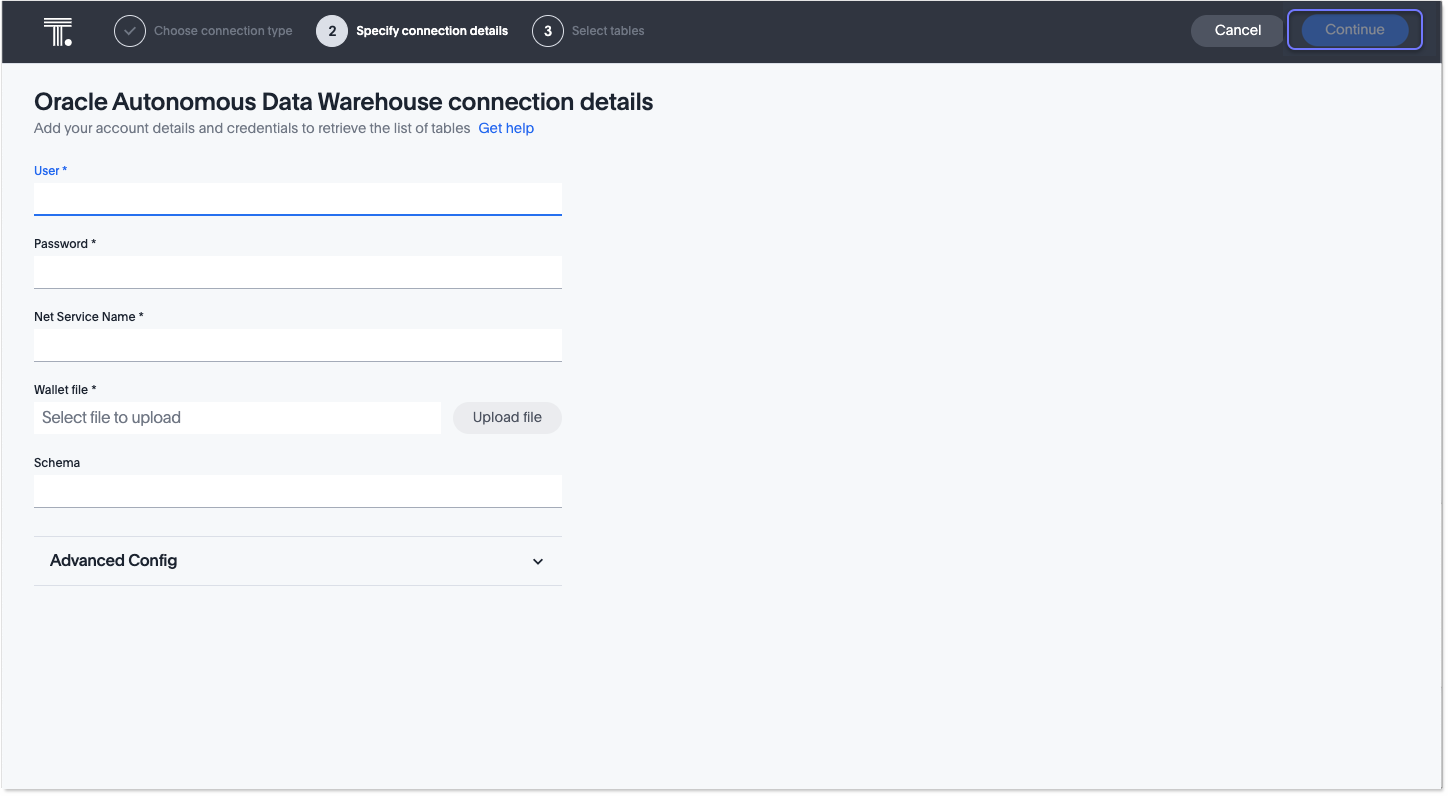
Task: Click the 'User *' label
Action: (x=51, y=171)
